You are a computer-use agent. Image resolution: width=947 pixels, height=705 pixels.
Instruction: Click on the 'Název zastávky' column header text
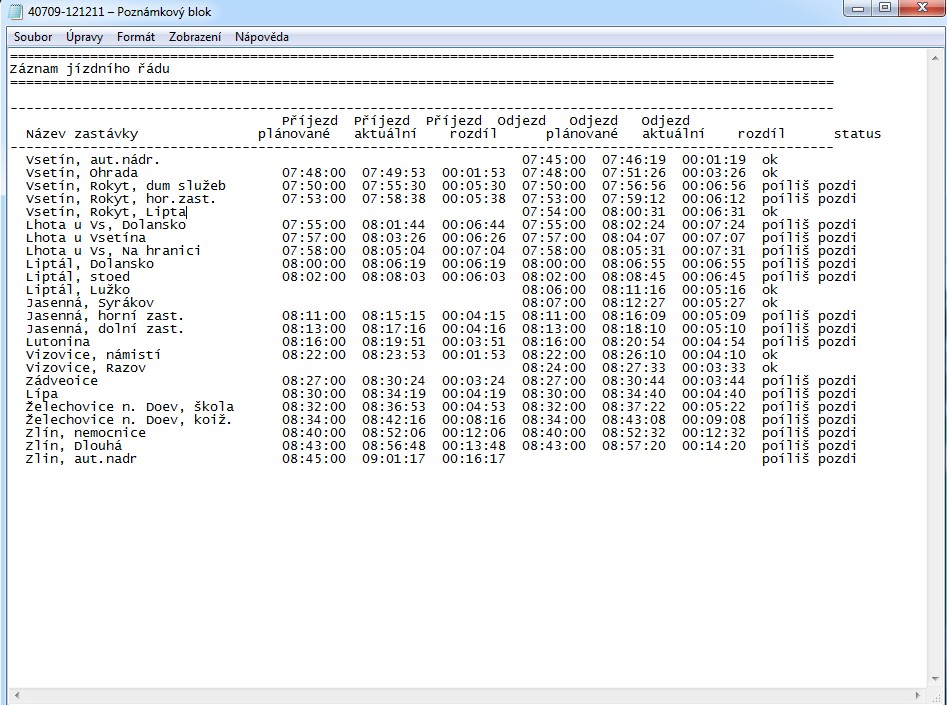(81, 134)
